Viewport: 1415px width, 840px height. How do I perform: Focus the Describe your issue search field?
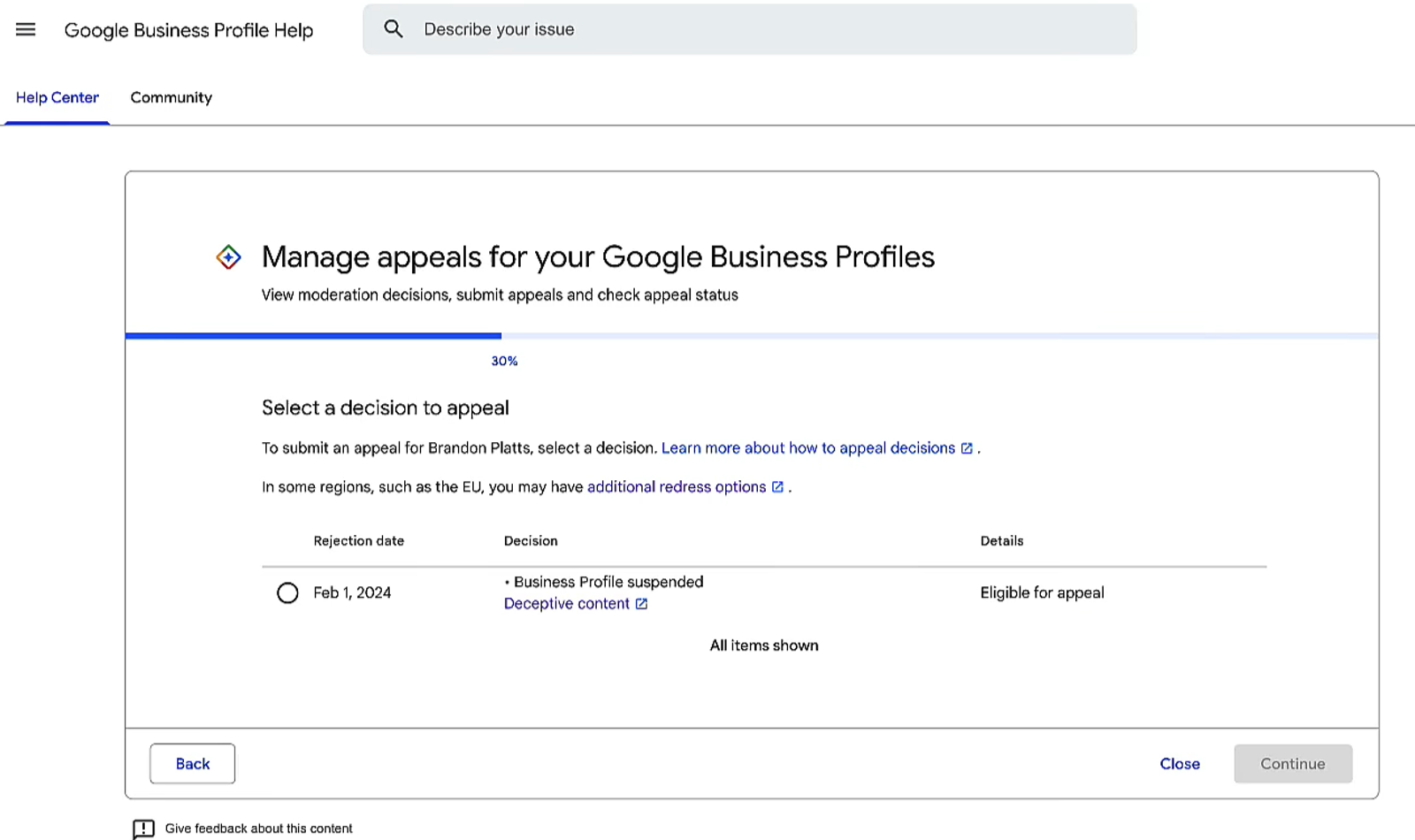[x=750, y=29]
